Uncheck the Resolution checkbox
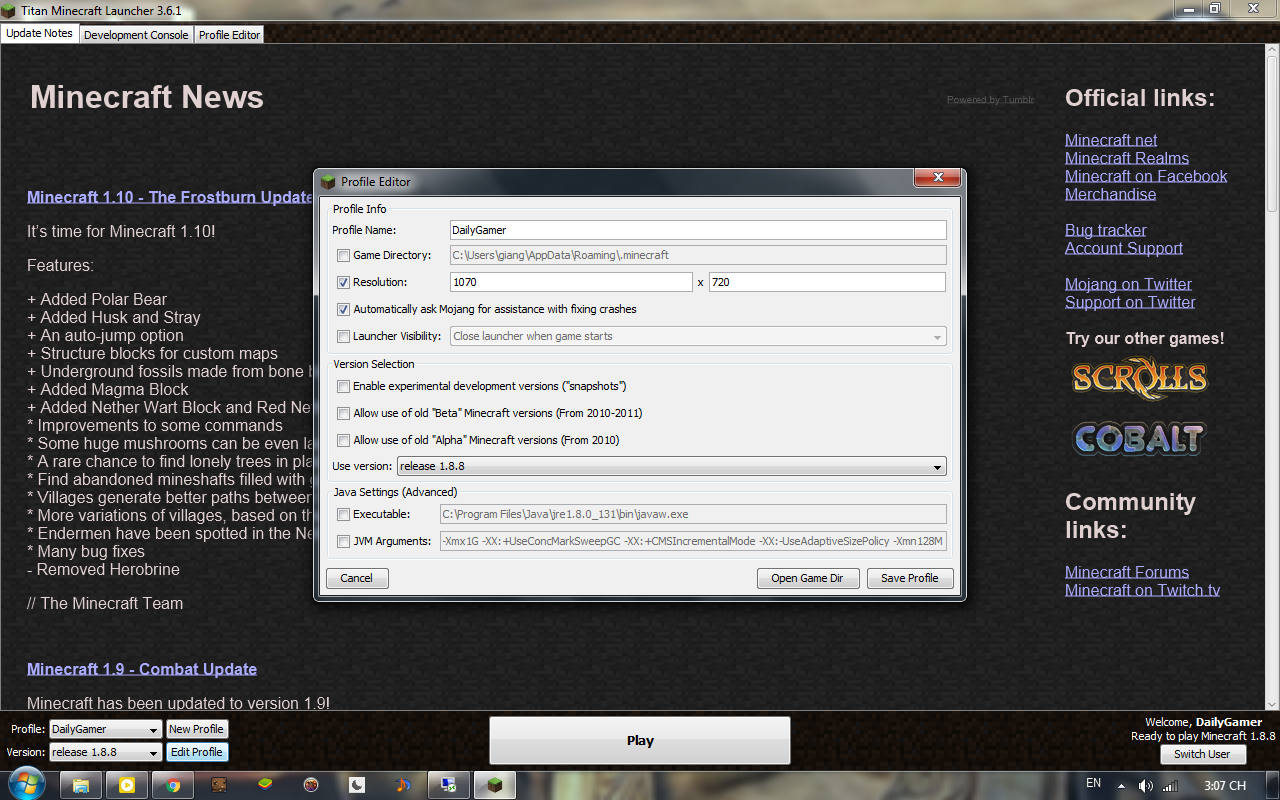The width and height of the screenshot is (1280, 800). [x=344, y=283]
